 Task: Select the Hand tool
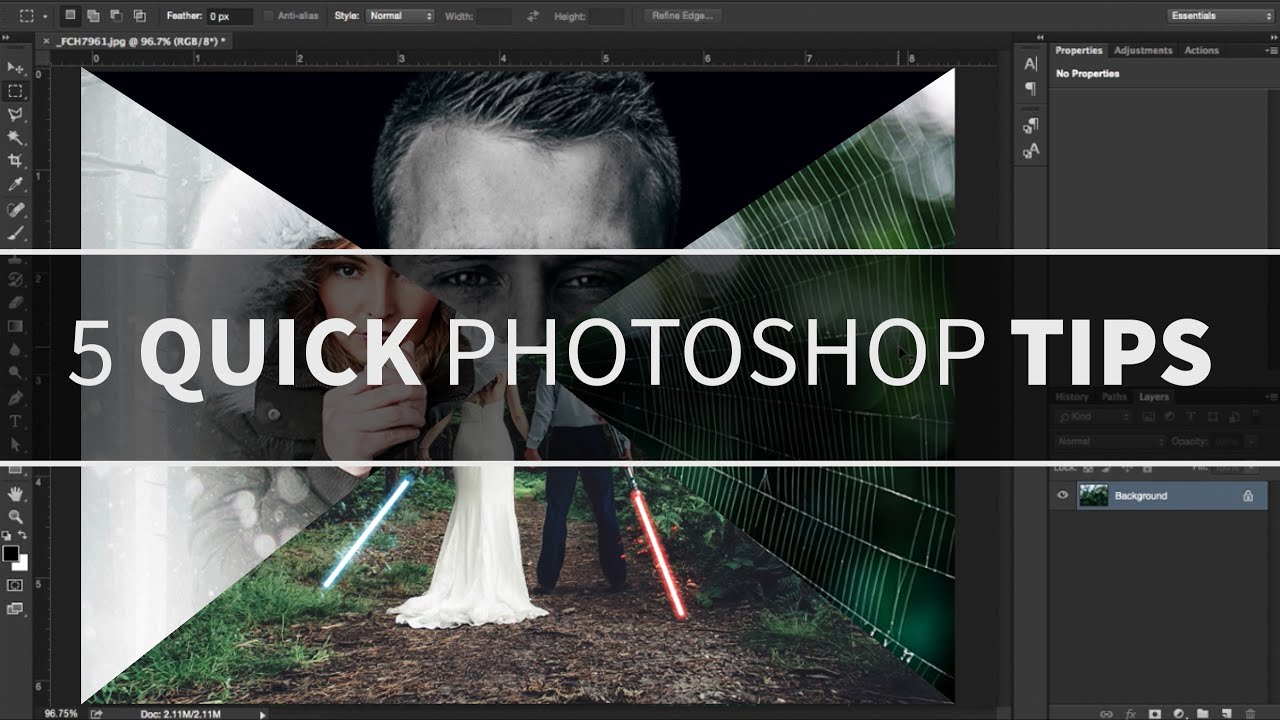coord(15,493)
